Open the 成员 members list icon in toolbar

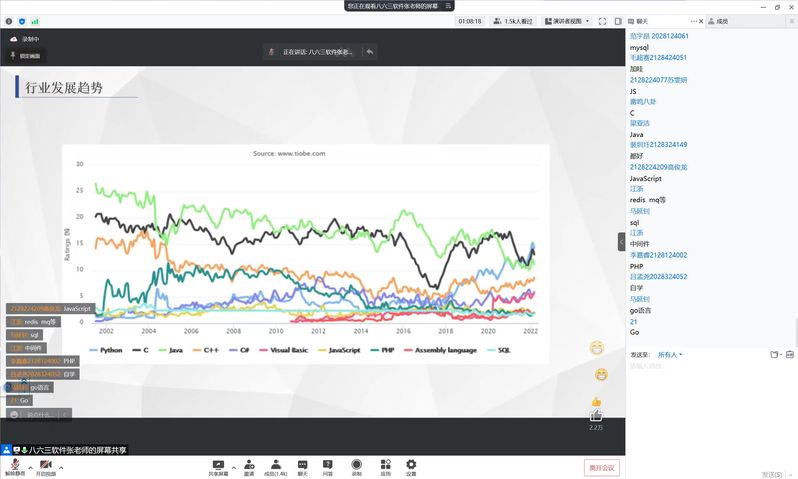275,465
